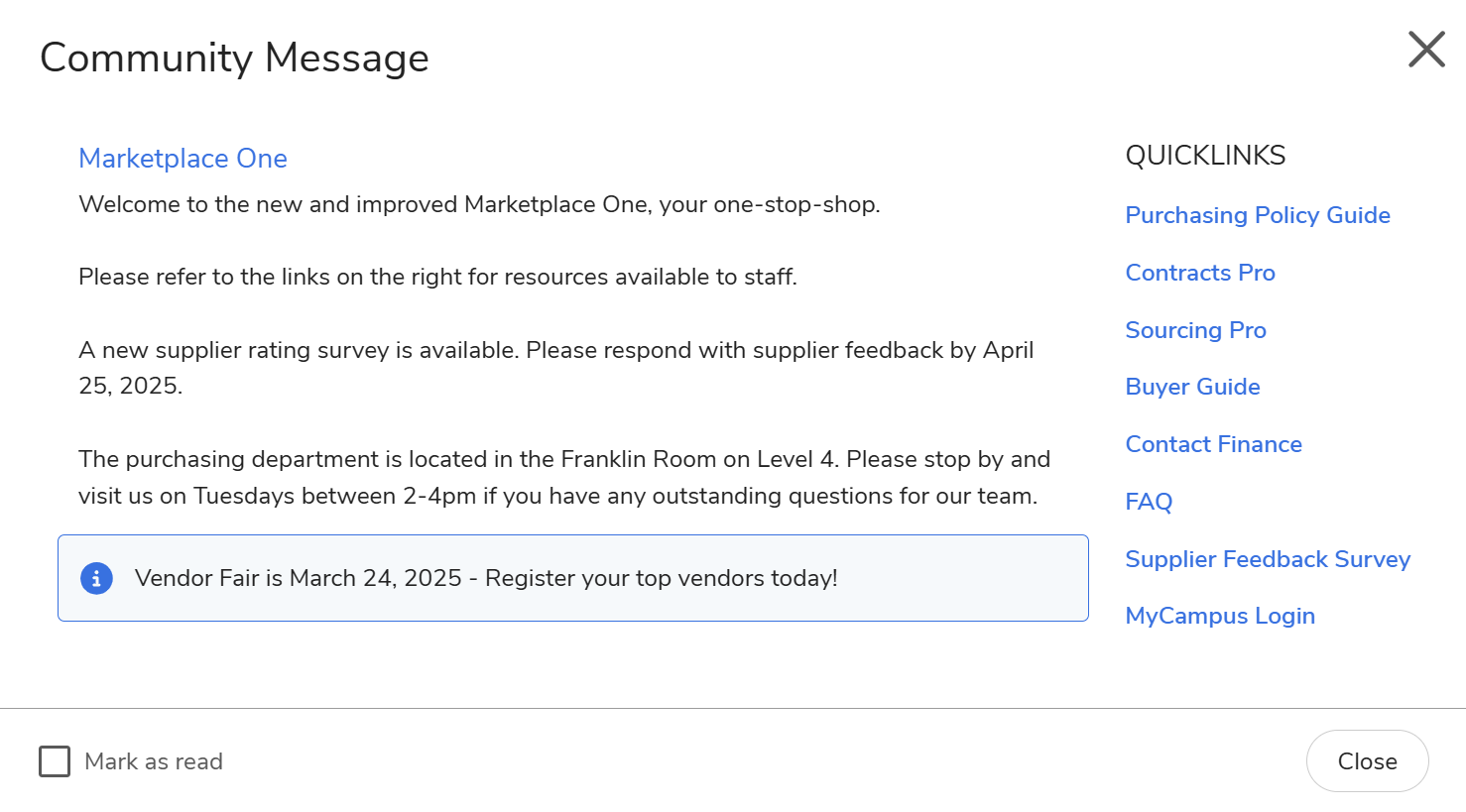This screenshot has height=812, width=1466.
Task: Open the Marketplace One heading link
Action: 183,159
